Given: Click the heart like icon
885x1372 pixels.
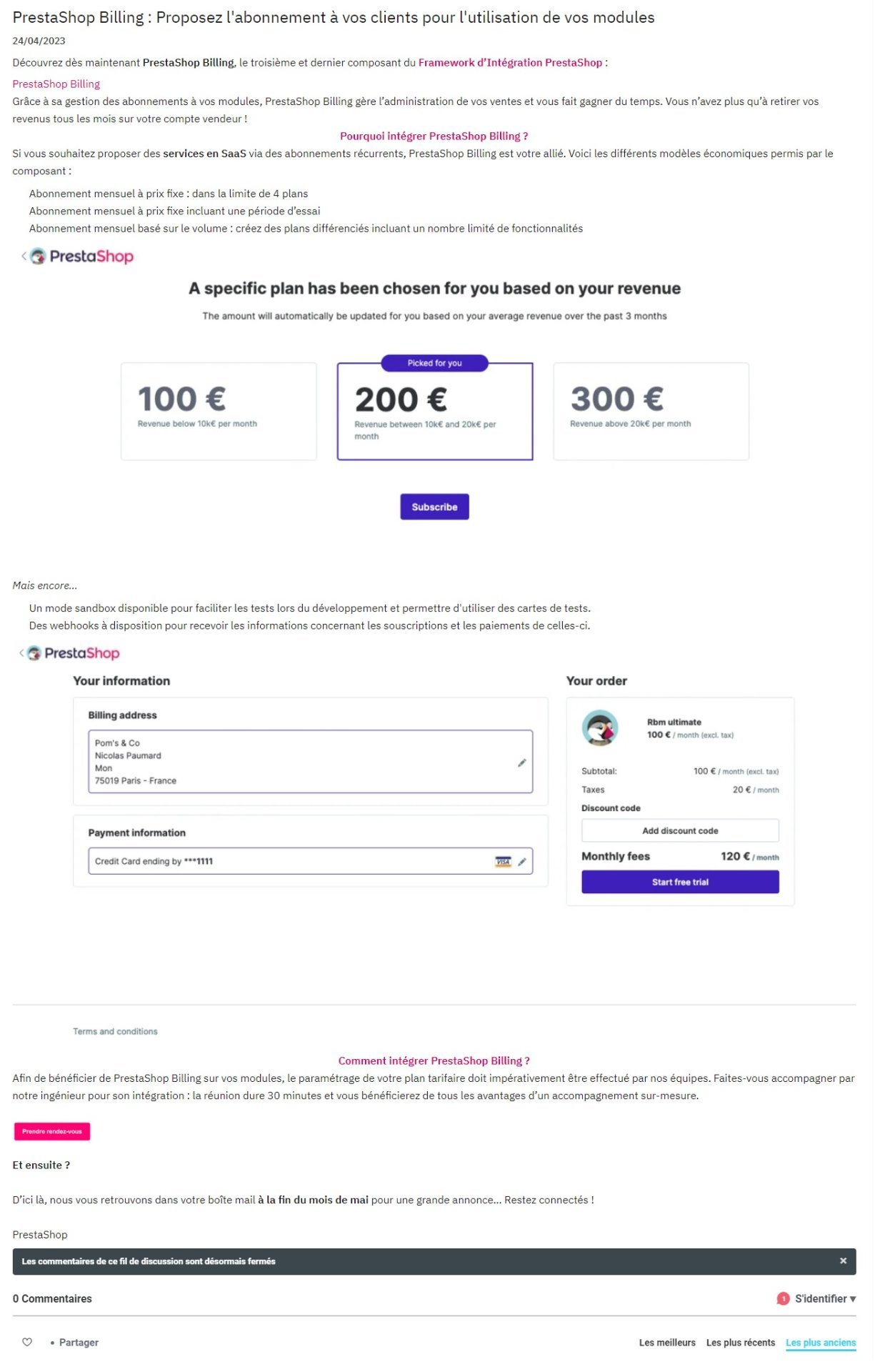Looking at the screenshot, I should pos(27,1341).
